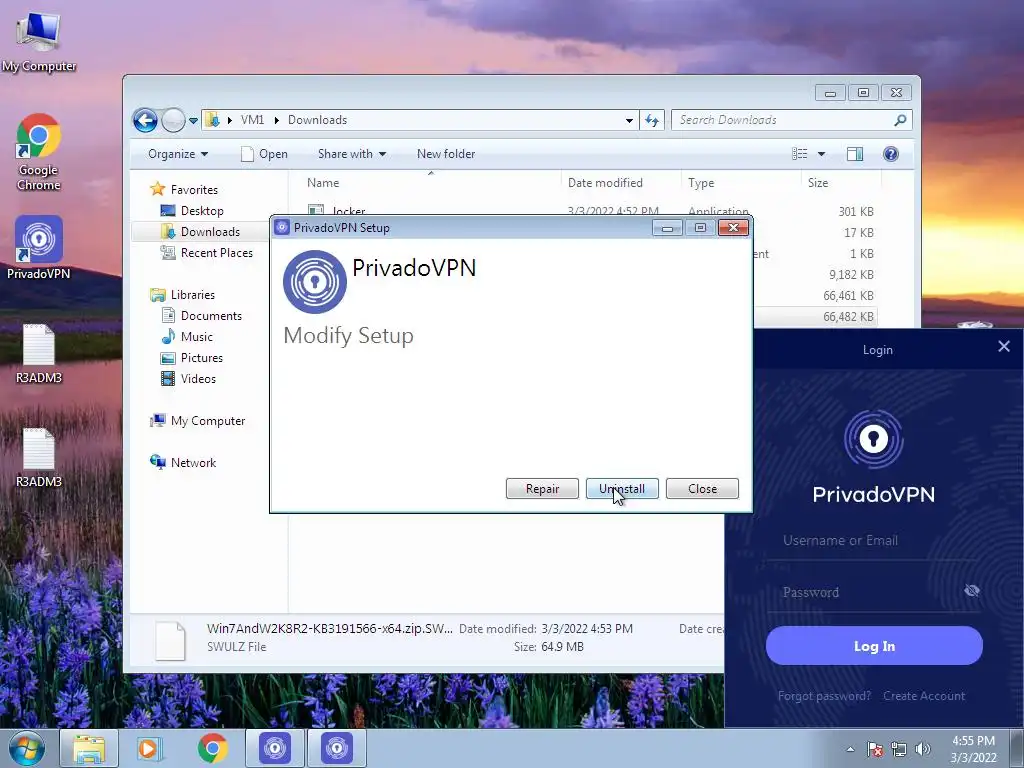The image size is (1024, 768).
Task: Create a New folder in Downloads
Action: click(445, 154)
